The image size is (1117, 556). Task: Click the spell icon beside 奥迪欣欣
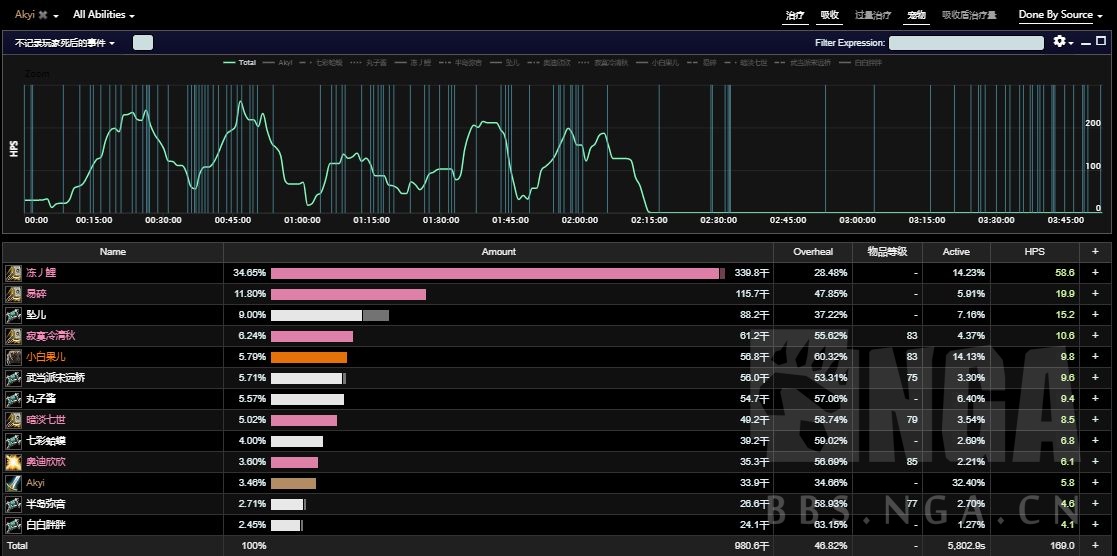point(14,462)
